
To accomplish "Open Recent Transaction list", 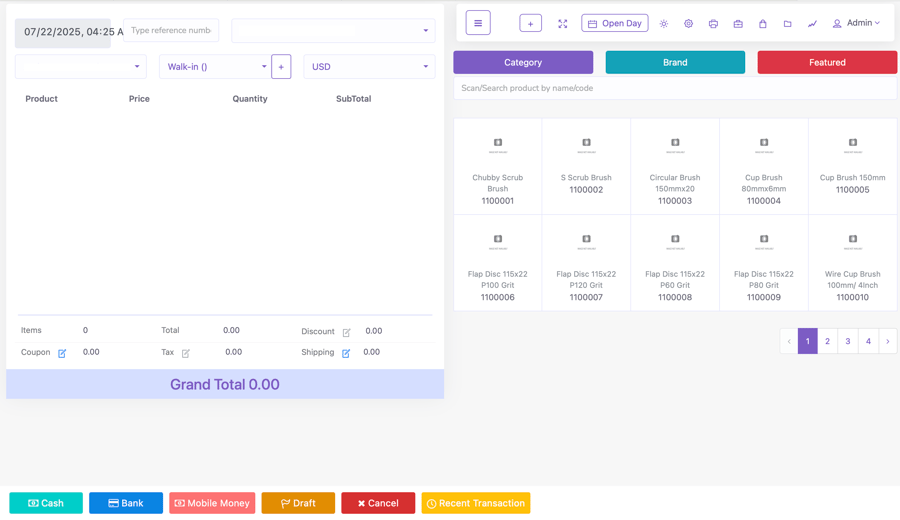I will tap(475, 503).
